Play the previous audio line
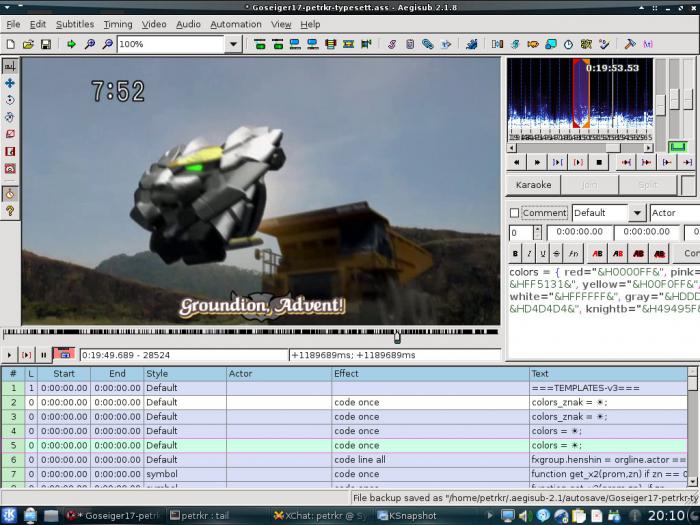Screen dimensions: 700x525 coord(517,162)
